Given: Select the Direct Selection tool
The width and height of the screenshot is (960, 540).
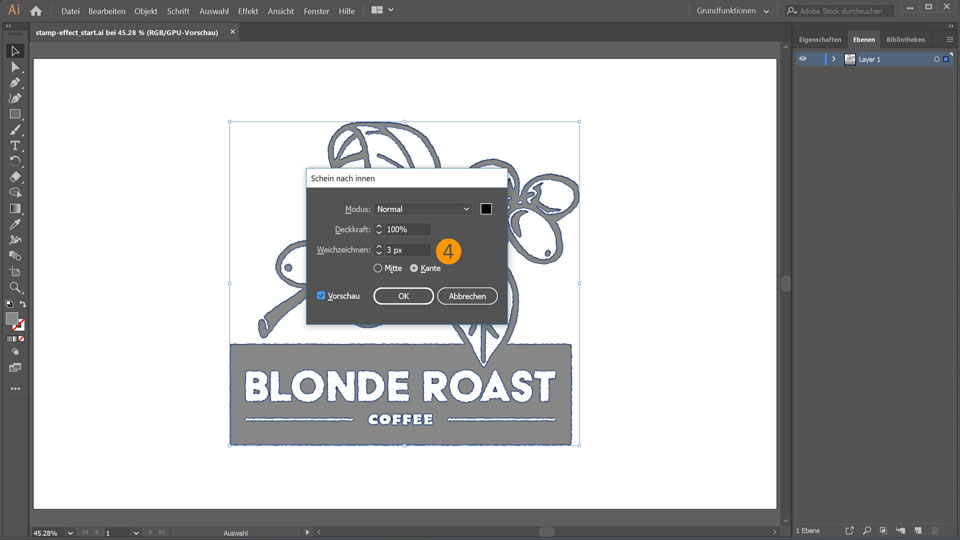Looking at the screenshot, I should 15,67.
